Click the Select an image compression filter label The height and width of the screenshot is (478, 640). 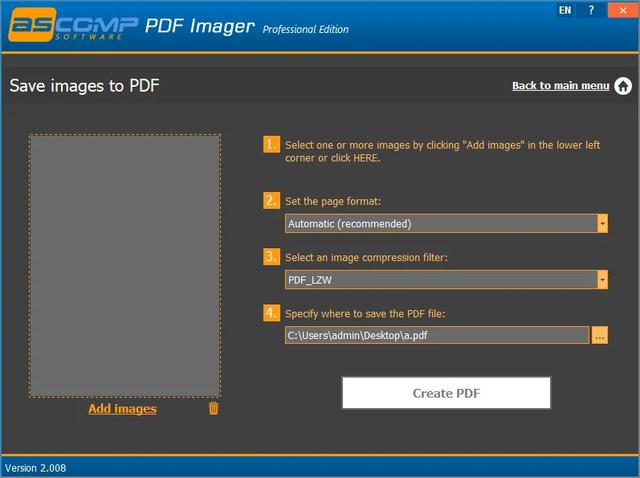pos(366,258)
